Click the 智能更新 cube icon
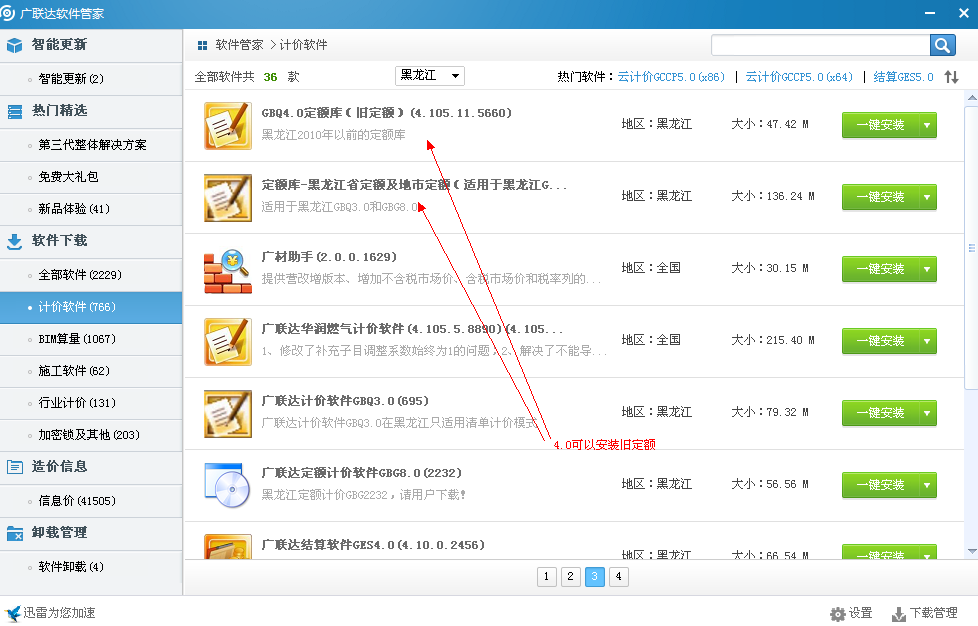Screen dimensions: 978x626 14,45
